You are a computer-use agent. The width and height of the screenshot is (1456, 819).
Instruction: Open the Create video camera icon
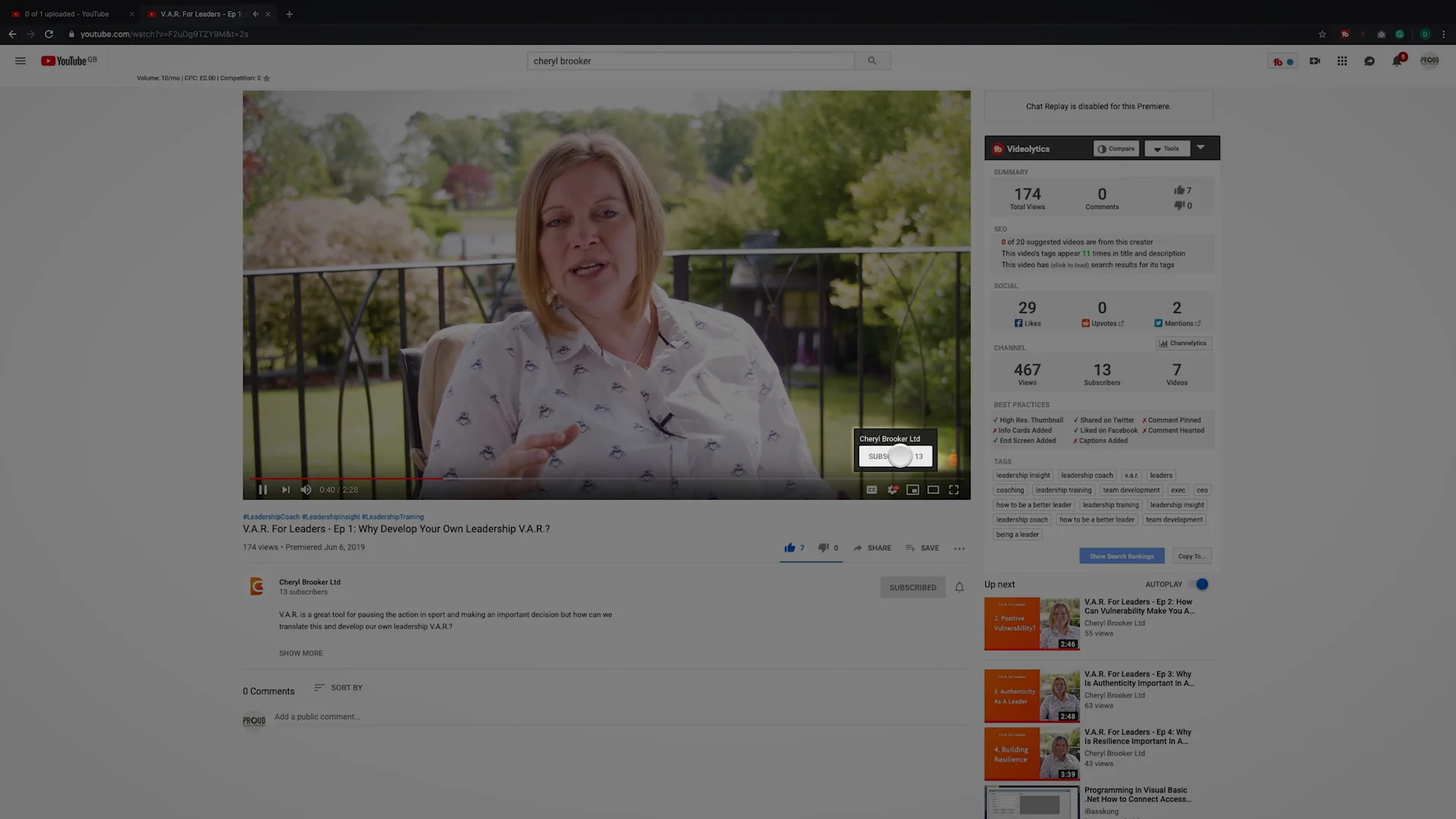[1314, 61]
